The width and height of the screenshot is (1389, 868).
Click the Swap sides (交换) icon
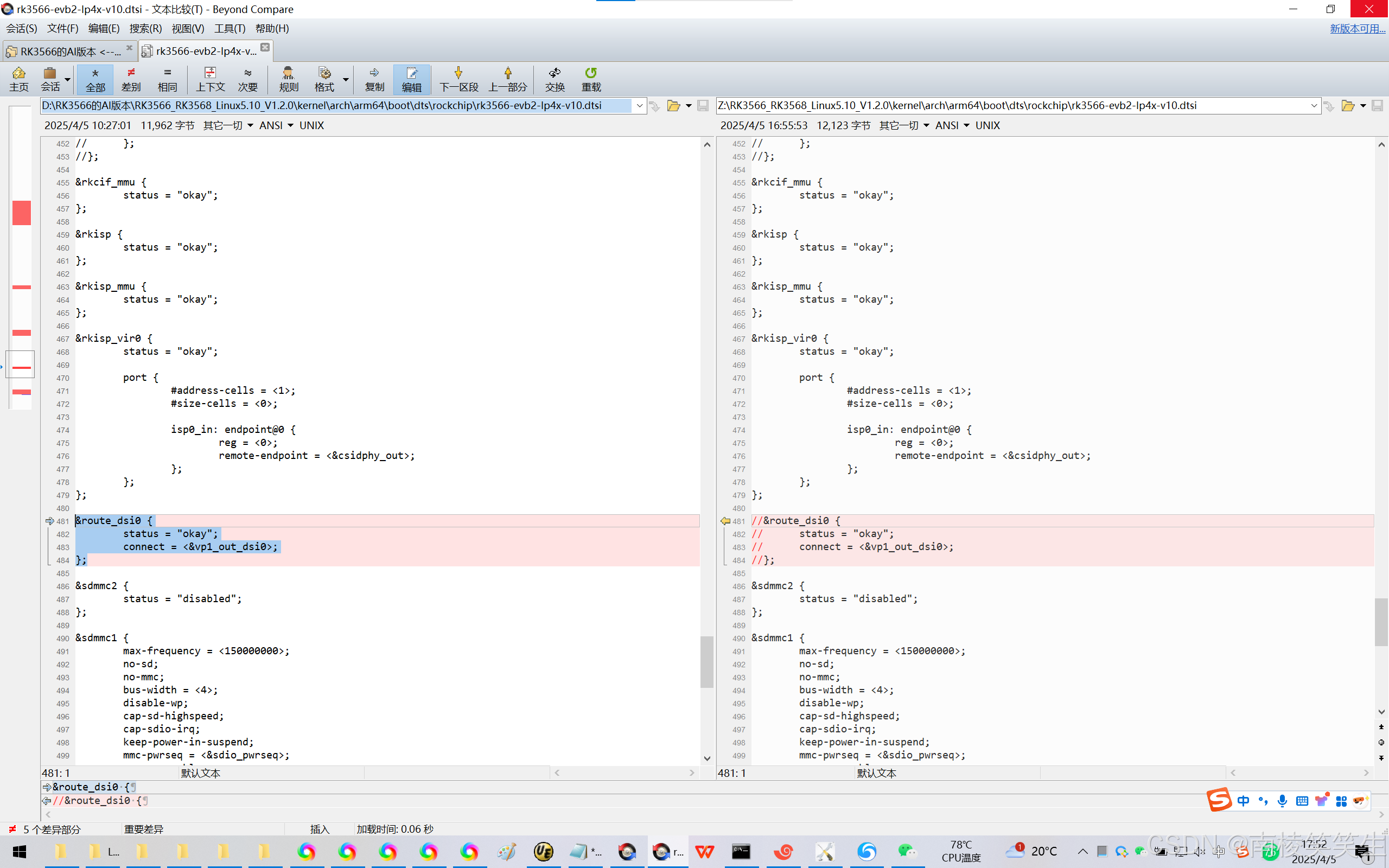(555, 79)
